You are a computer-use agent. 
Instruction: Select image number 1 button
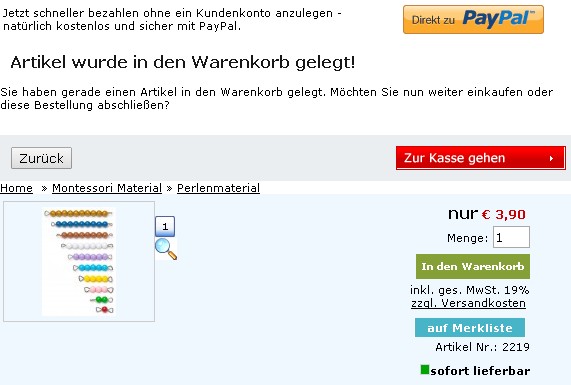pyautogui.click(x=165, y=227)
